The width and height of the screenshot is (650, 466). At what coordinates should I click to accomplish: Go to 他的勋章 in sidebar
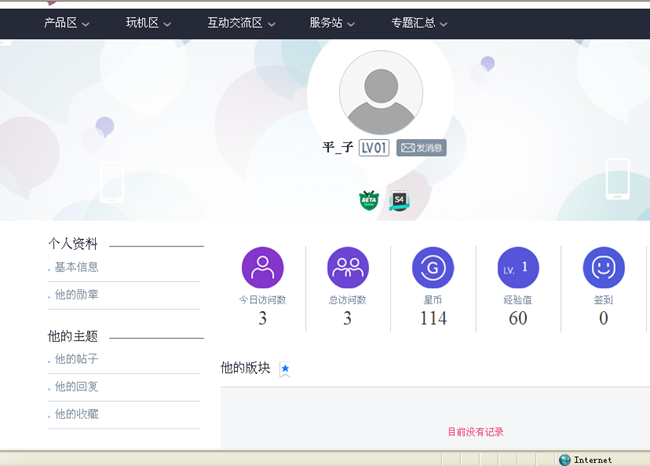point(77,295)
